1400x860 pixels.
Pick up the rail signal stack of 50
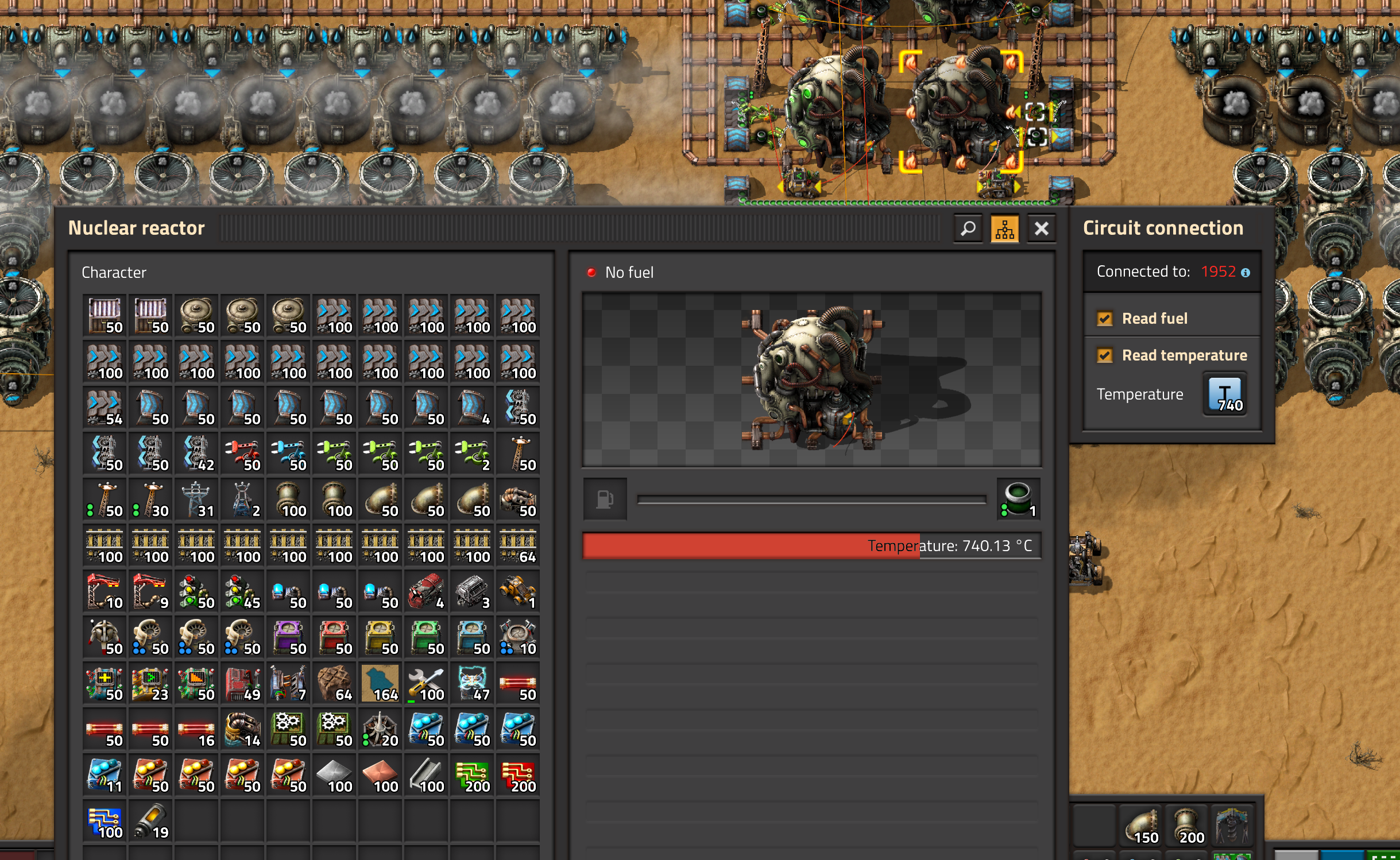tap(196, 591)
